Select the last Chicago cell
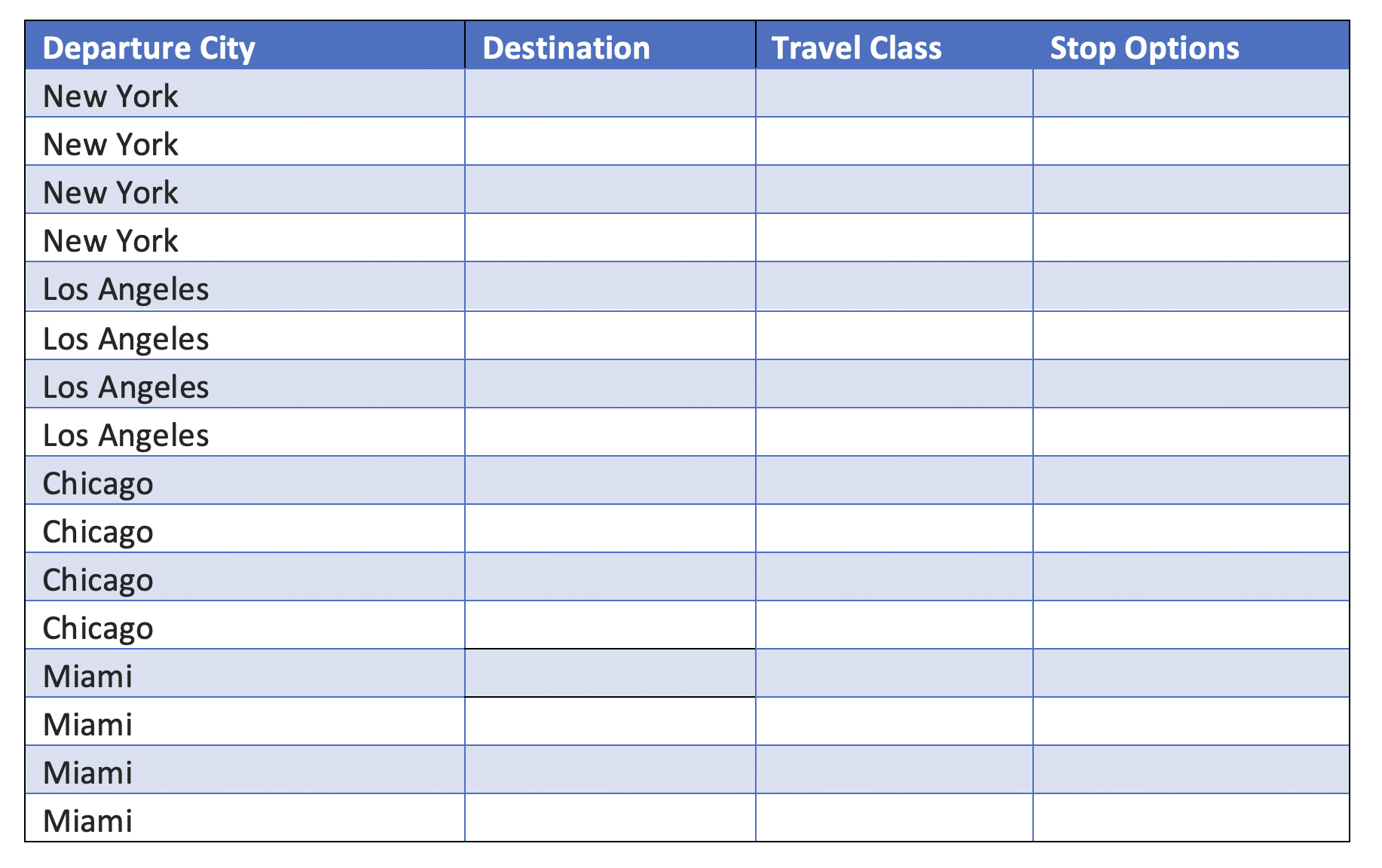Image resolution: width=1382 pixels, height=868 pixels. pyautogui.click(x=98, y=628)
